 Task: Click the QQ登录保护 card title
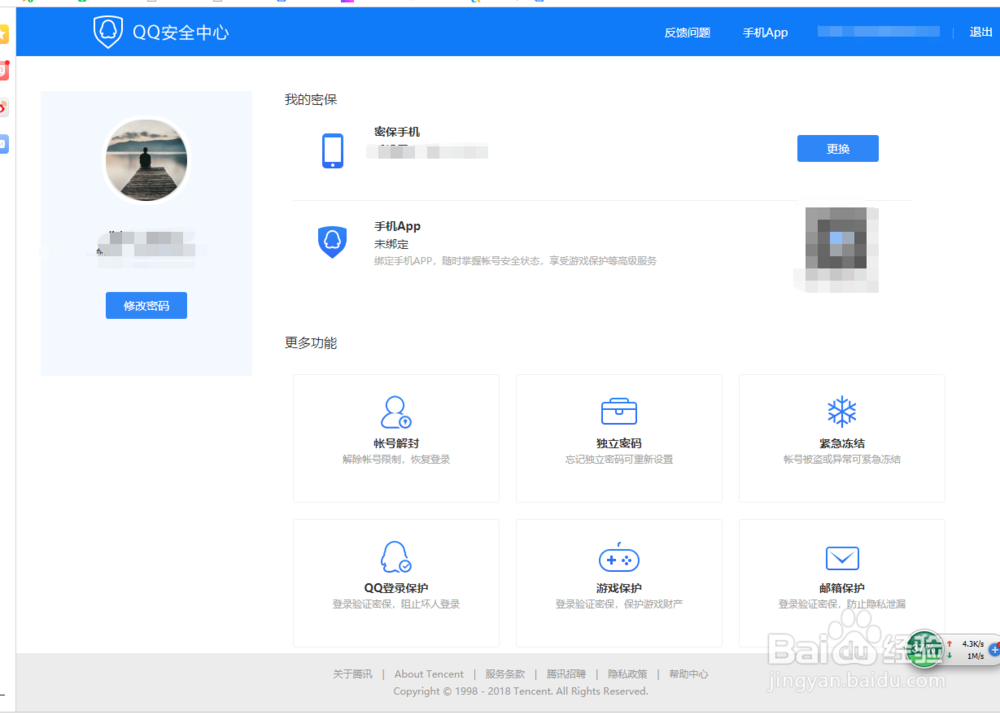click(396, 588)
